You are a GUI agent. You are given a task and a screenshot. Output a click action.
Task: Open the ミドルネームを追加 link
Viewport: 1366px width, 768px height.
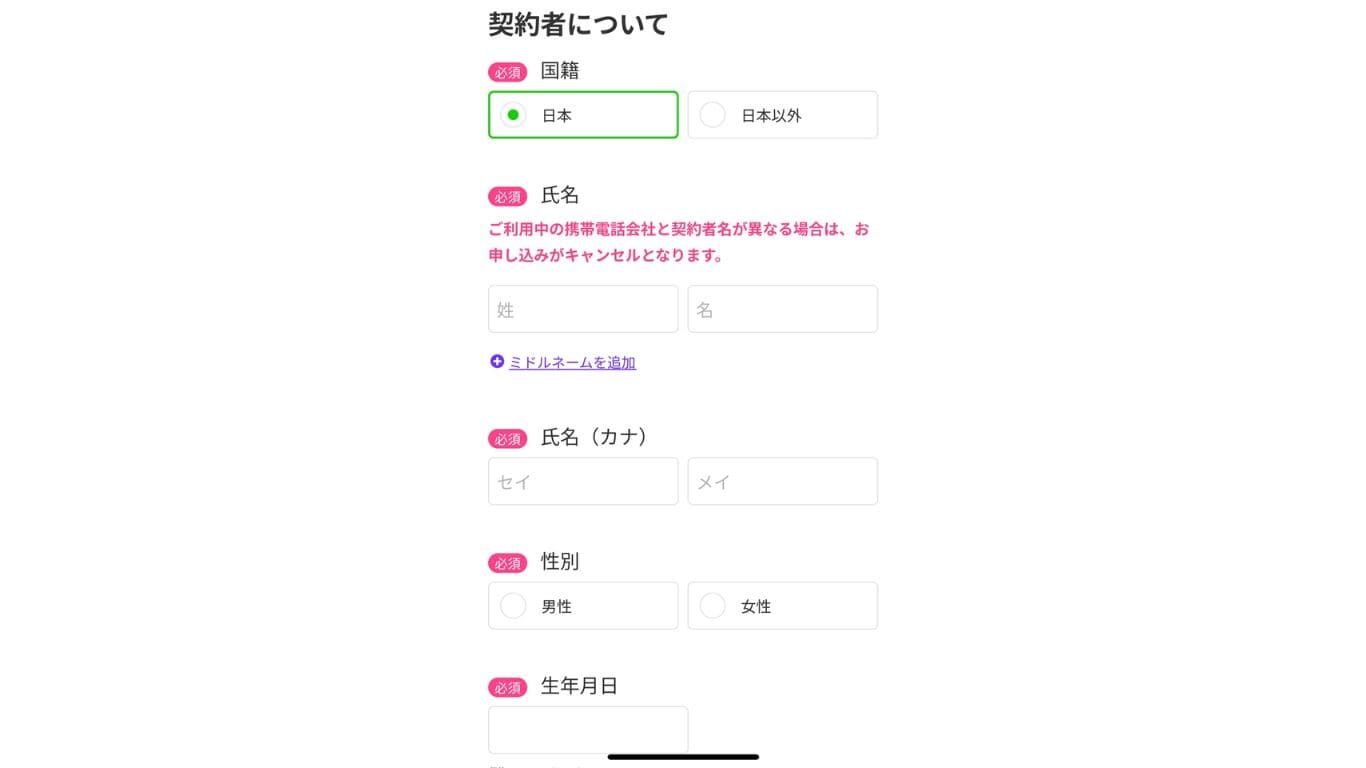571,362
